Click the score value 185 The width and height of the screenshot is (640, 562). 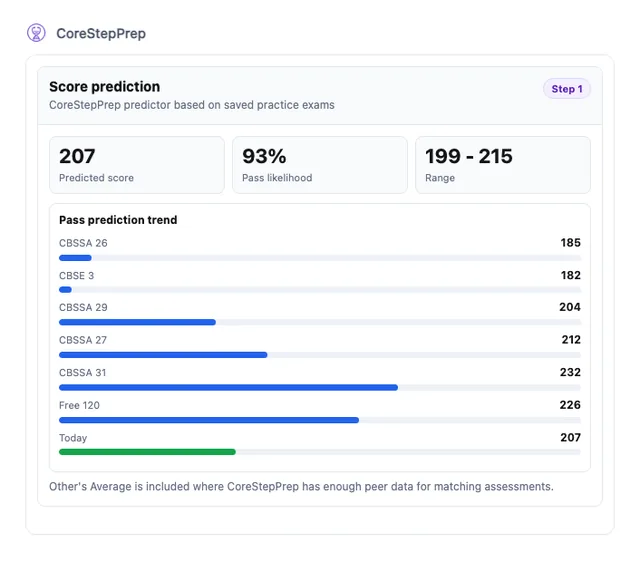tap(570, 242)
